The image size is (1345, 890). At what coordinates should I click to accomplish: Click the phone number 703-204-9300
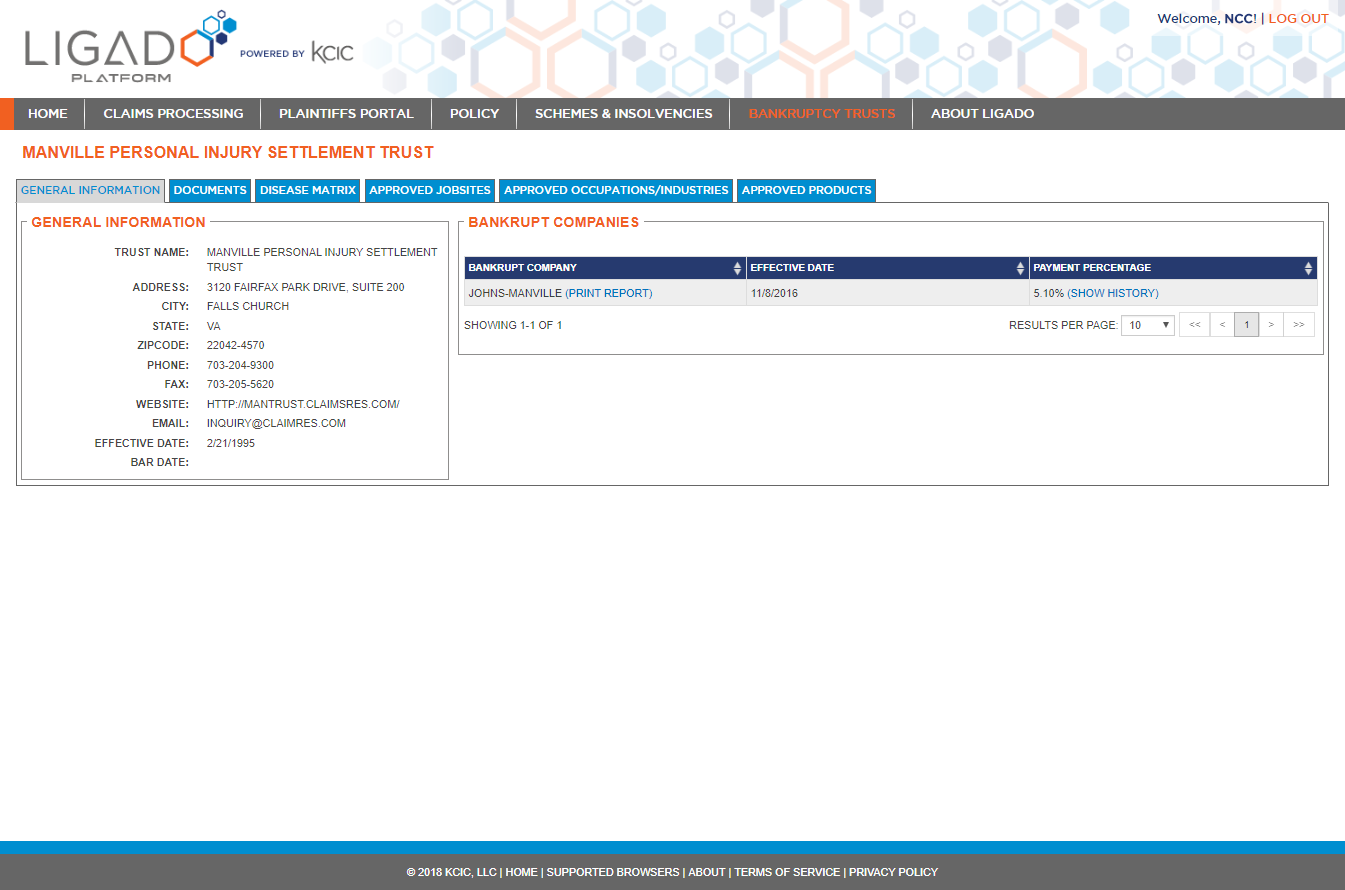coord(240,366)
